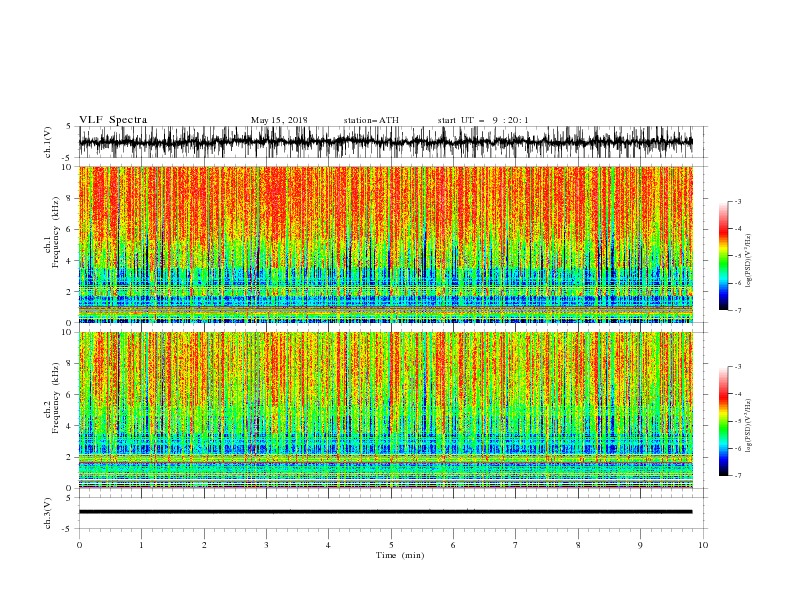Click the "-5" volt tick of ch.1 waveform

click(68, 158)
